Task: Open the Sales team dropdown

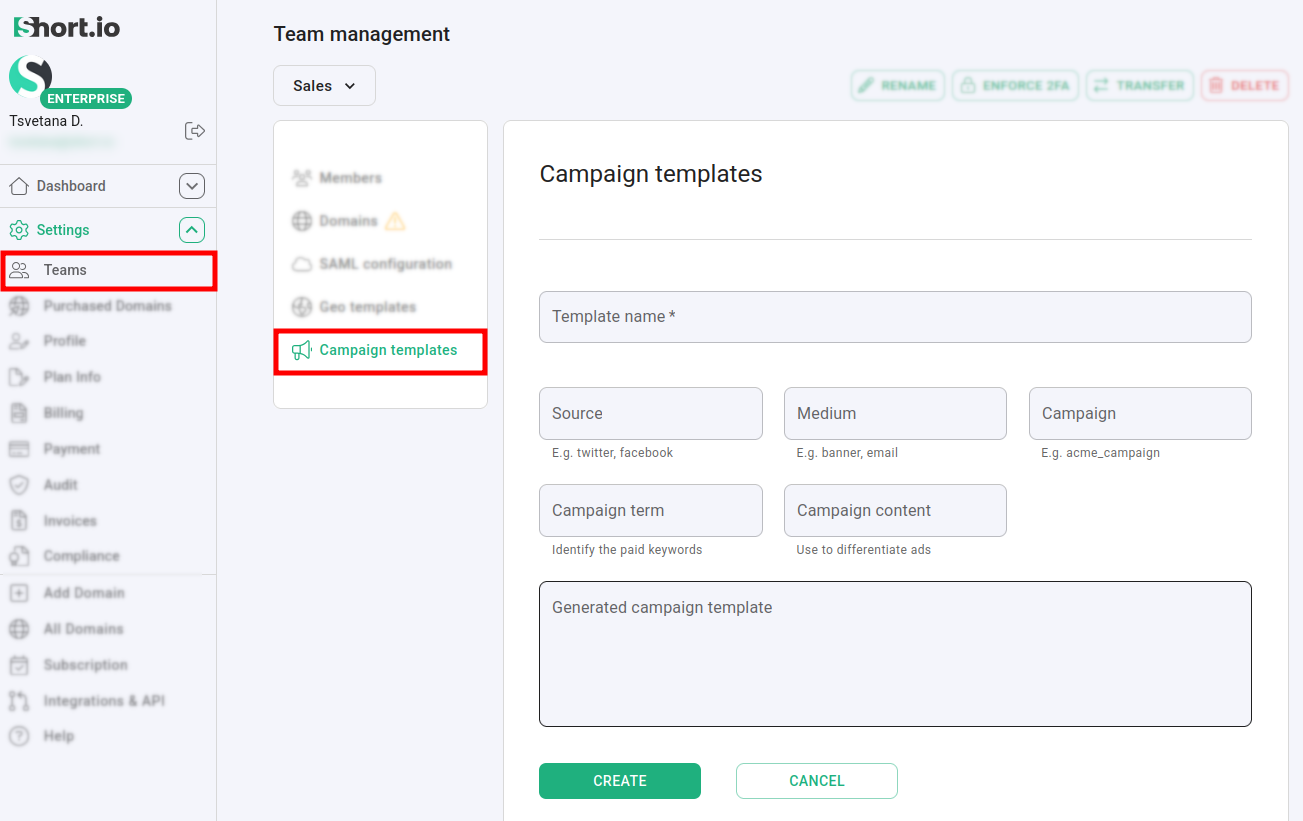Action: tap(324, 86)
